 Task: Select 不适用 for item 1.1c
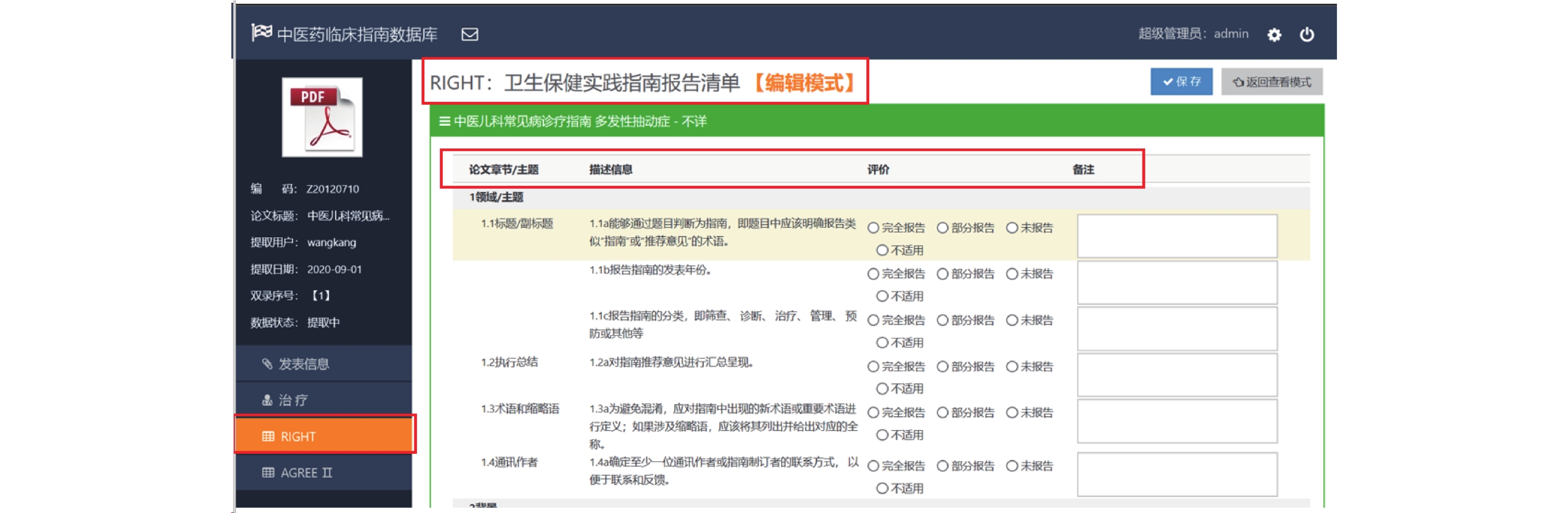pyautogui.click(x=882, y=342)
